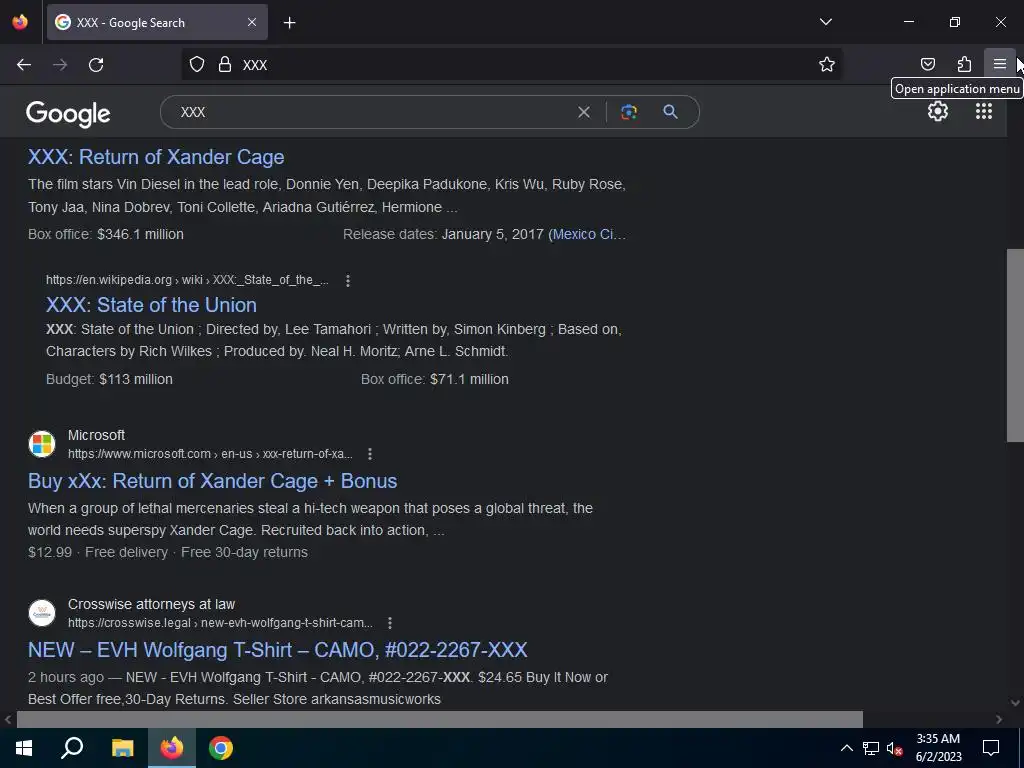Click the Wikipedia result URL breadcrumb
The image size is (1024, 768).
click(187, 280)
